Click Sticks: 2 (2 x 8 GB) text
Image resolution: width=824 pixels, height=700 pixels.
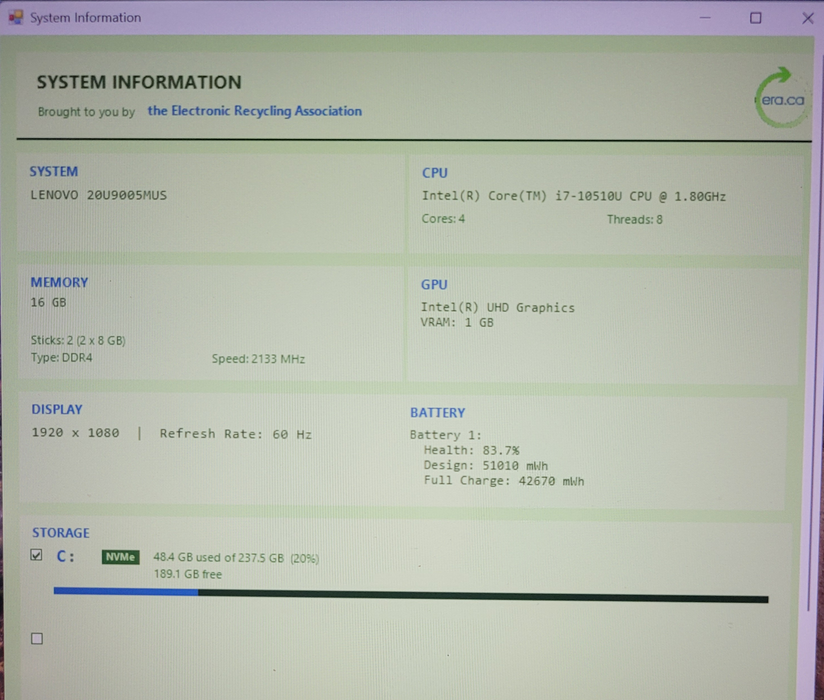78,340
